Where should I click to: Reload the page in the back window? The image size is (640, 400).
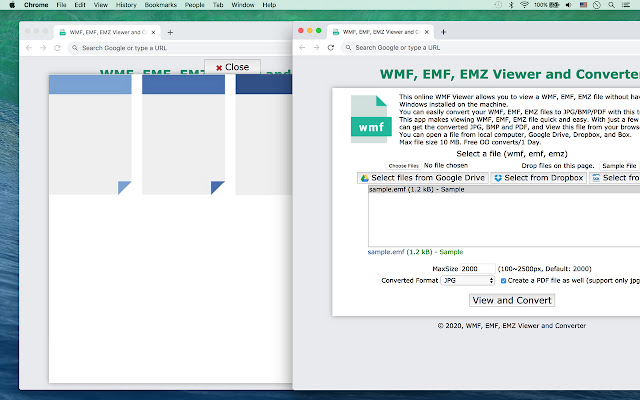click(x=58, y=48)
